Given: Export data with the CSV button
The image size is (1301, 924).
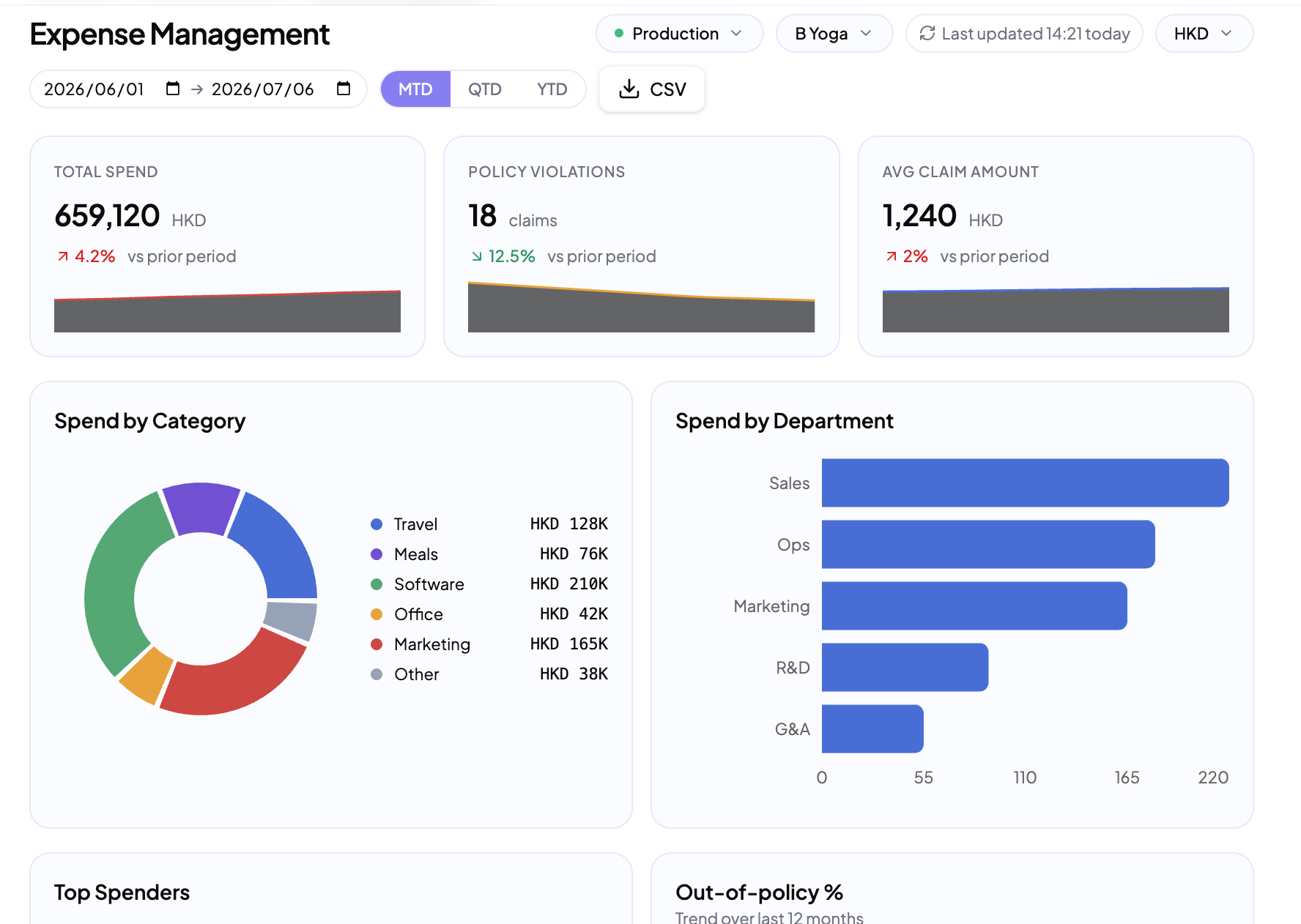Looking at the screenshot, I should click(x=652, y=89).
